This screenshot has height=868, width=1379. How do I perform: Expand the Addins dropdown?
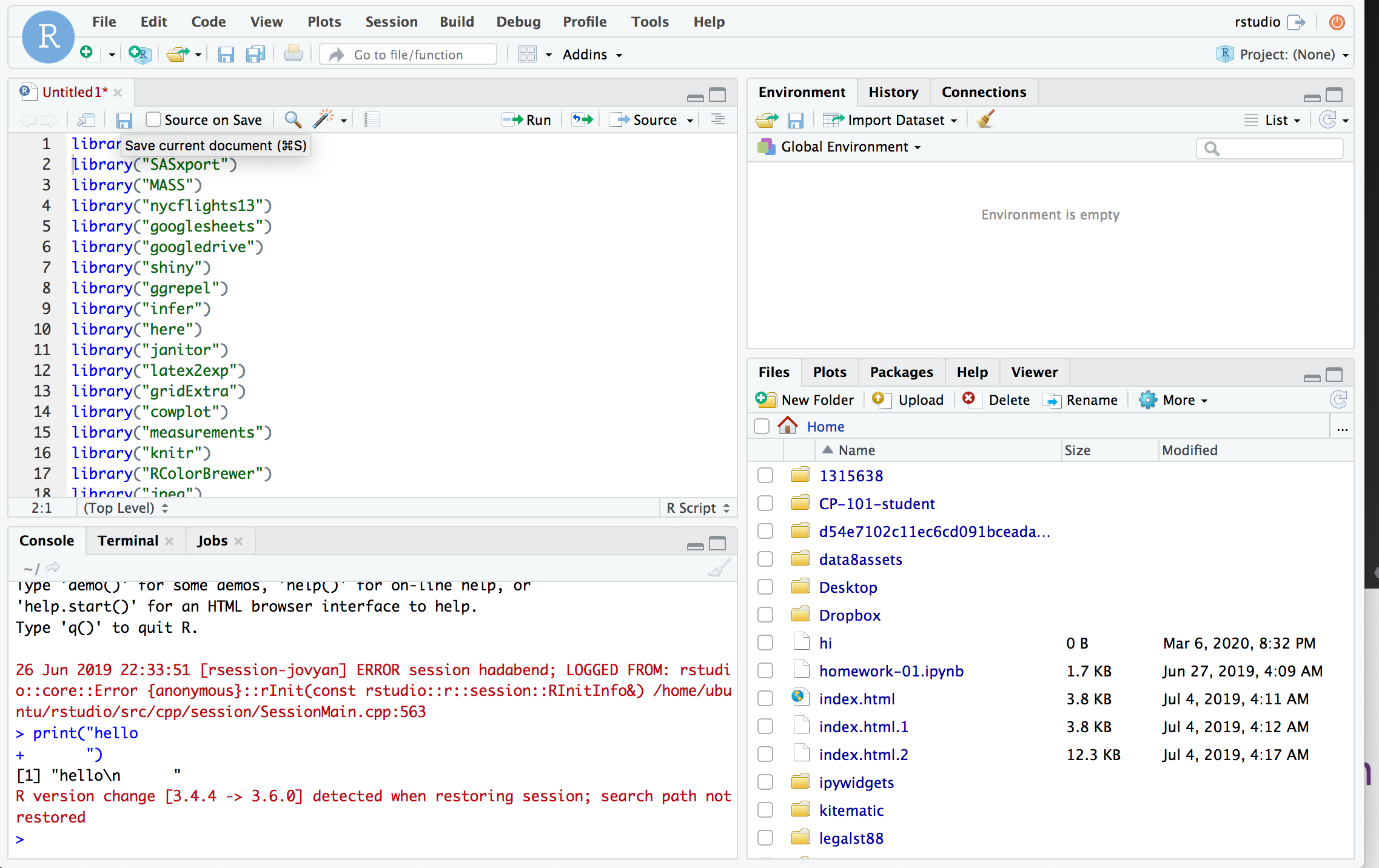click(591, 54)
